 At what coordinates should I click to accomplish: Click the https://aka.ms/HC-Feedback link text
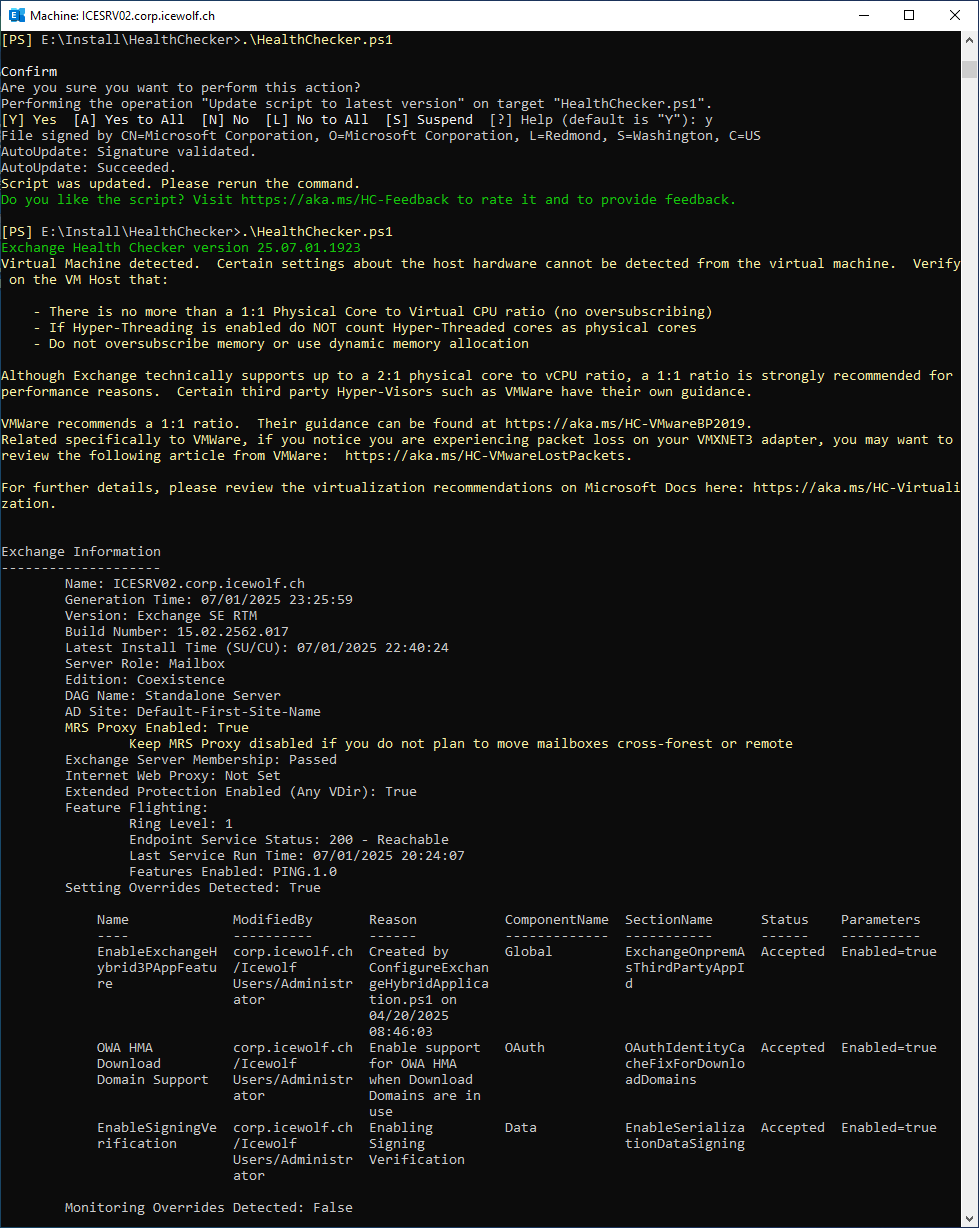click(x=345, y=200)
